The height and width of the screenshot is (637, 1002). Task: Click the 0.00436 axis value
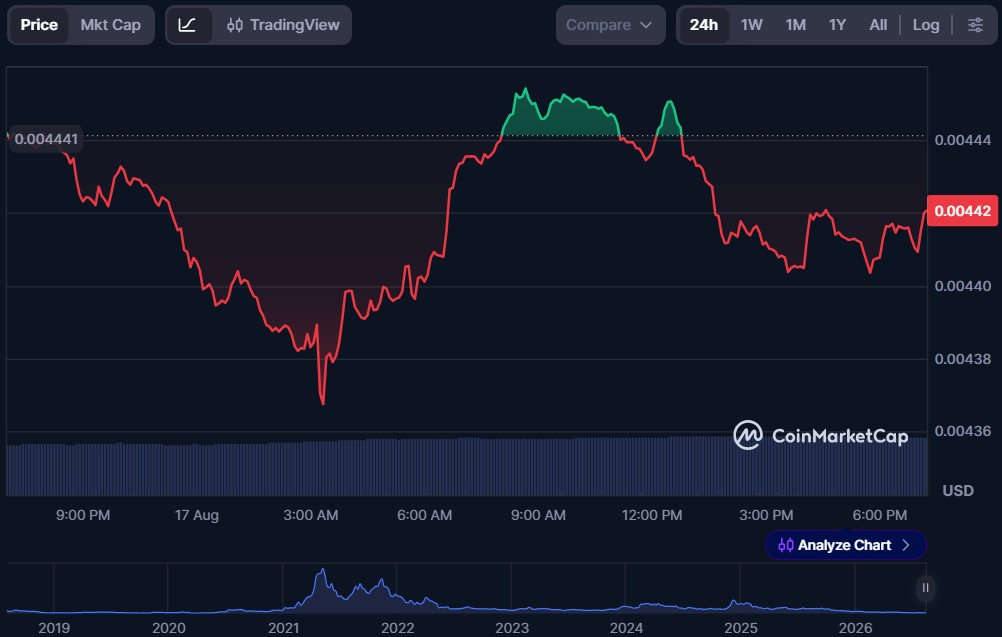[962, 431]
